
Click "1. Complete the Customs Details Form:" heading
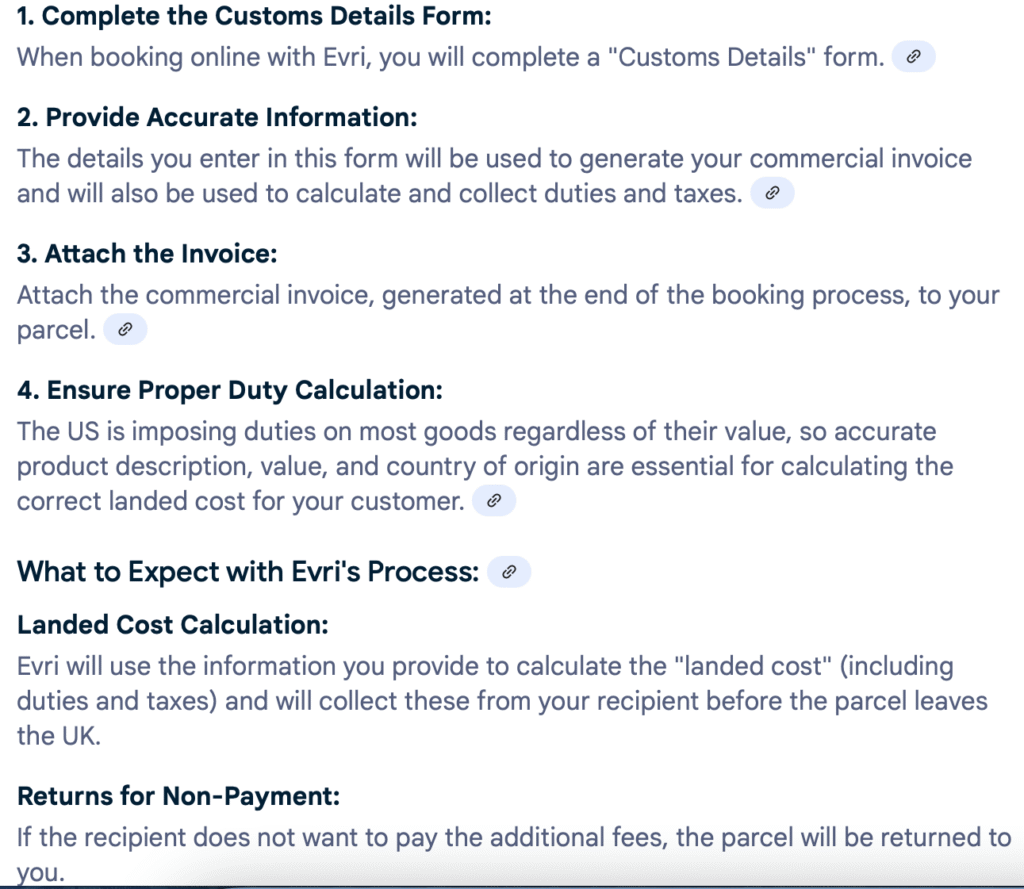254,17
